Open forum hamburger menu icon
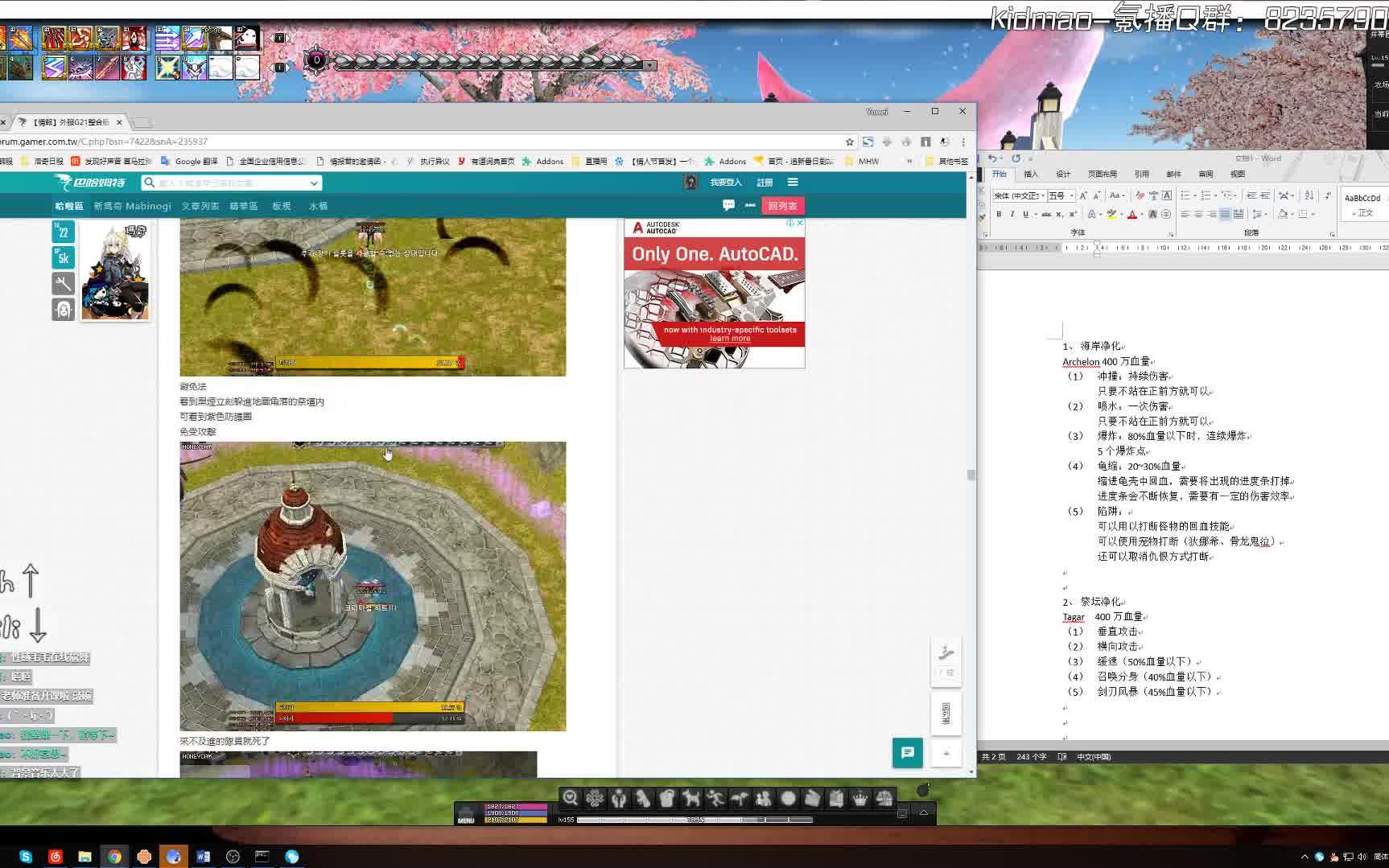 (793, 183)
